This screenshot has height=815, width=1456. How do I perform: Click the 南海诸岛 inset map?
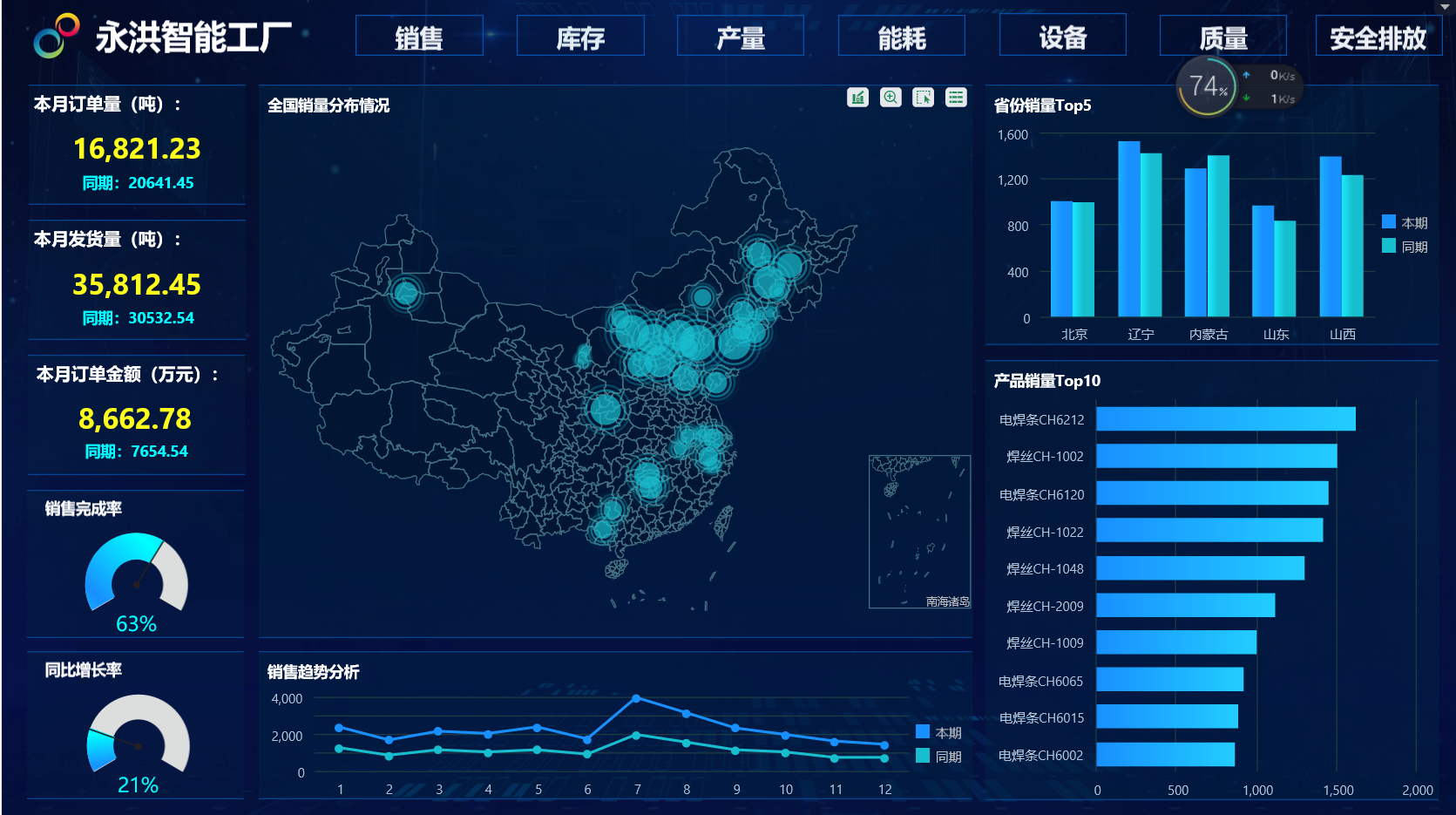[919, 532]
